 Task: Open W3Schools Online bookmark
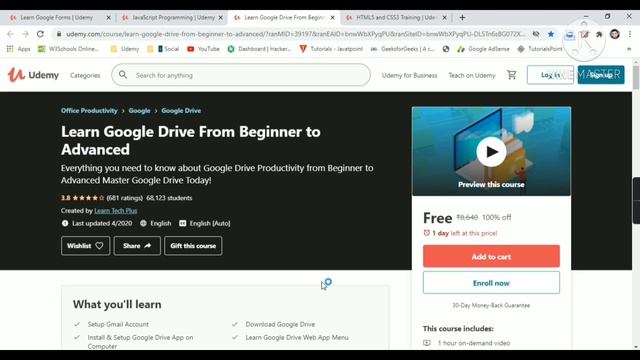click(68, 49)
